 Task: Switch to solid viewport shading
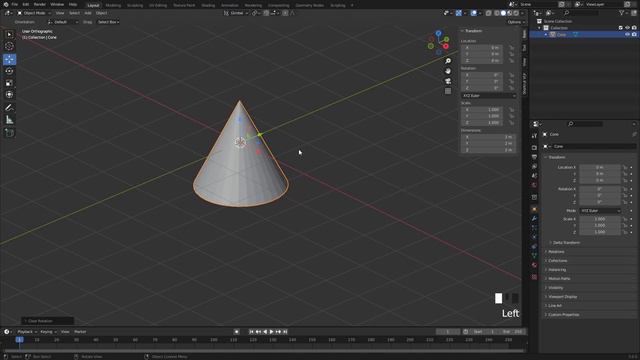[x=503, y=13]
